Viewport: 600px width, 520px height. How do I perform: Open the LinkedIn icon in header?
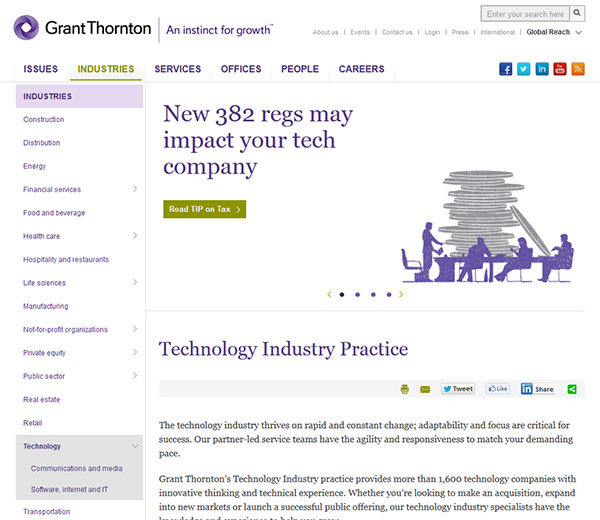point(542,69)
